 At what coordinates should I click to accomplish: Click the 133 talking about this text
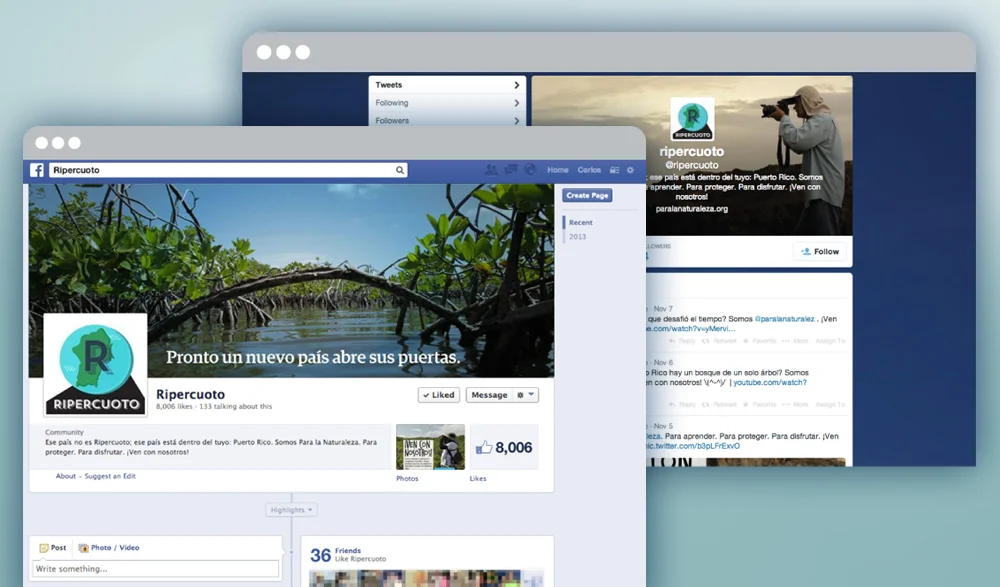pos(235,406)
